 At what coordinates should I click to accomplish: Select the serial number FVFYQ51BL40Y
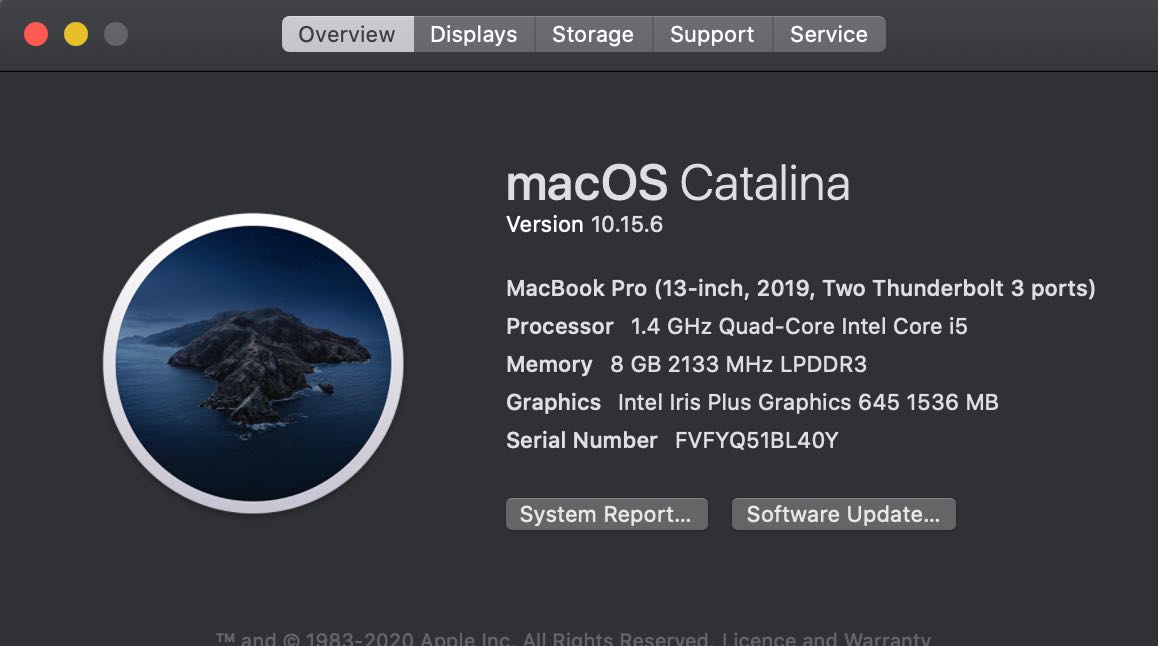756,441
